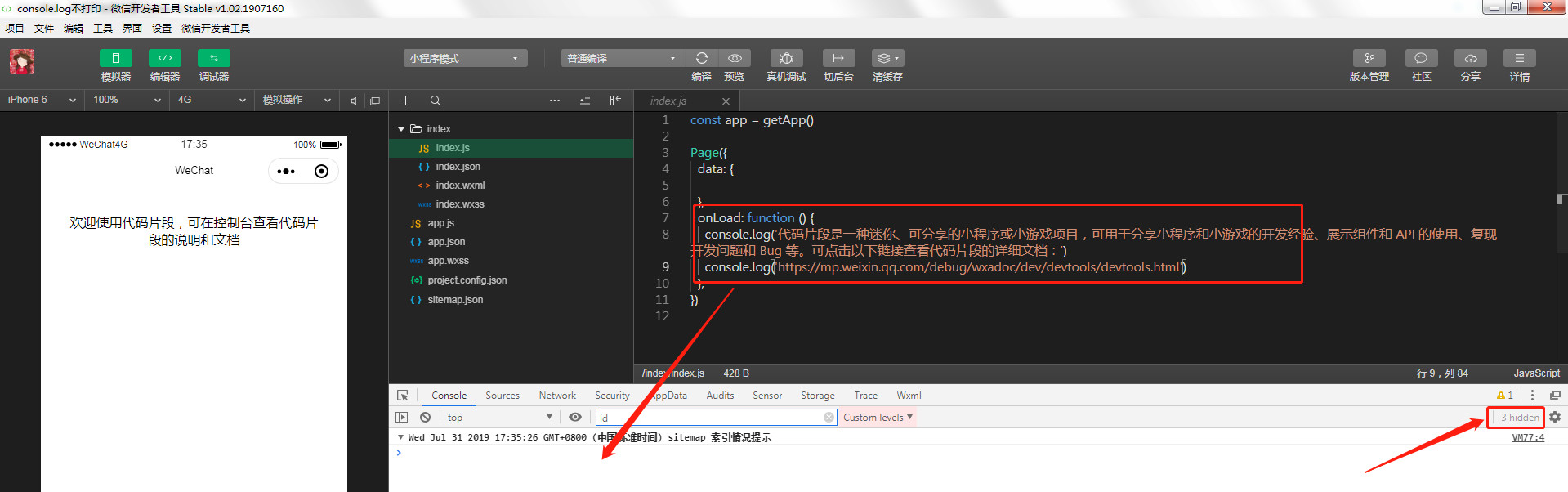This screenshot has width=1568, height=492.
Task: Collapse the file tree panel
Action: click(x=615, y=101)
